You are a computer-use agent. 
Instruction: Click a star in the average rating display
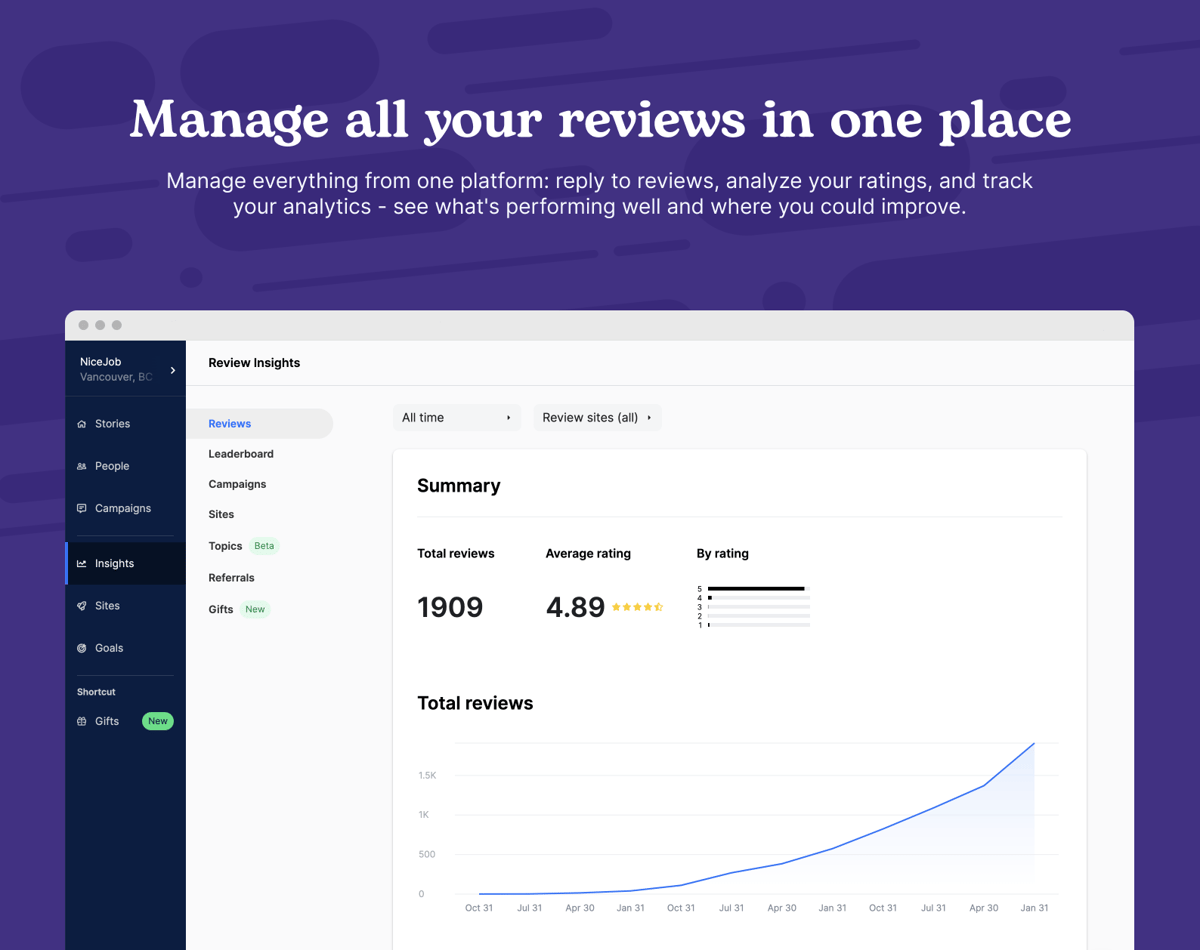click(x=637, y=606)
